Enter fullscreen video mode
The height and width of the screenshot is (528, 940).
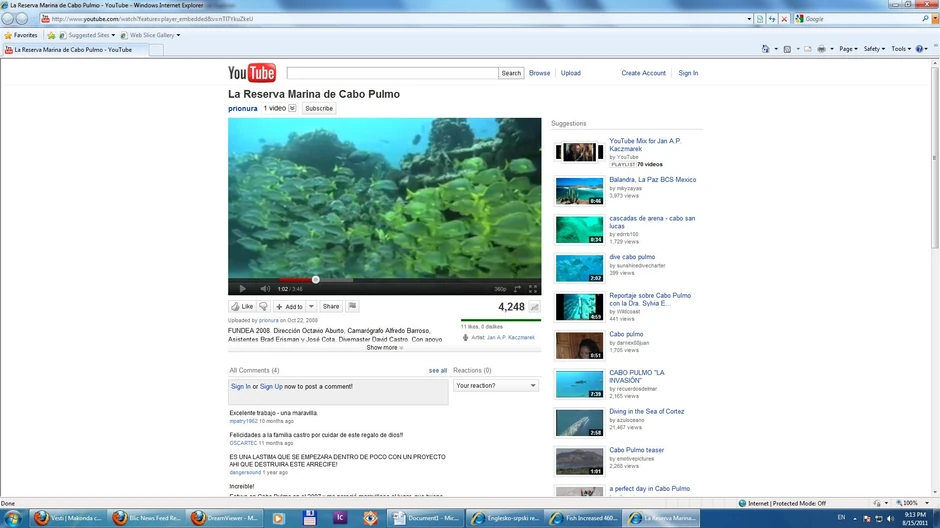pyautogui.click(x=533, y=289)
